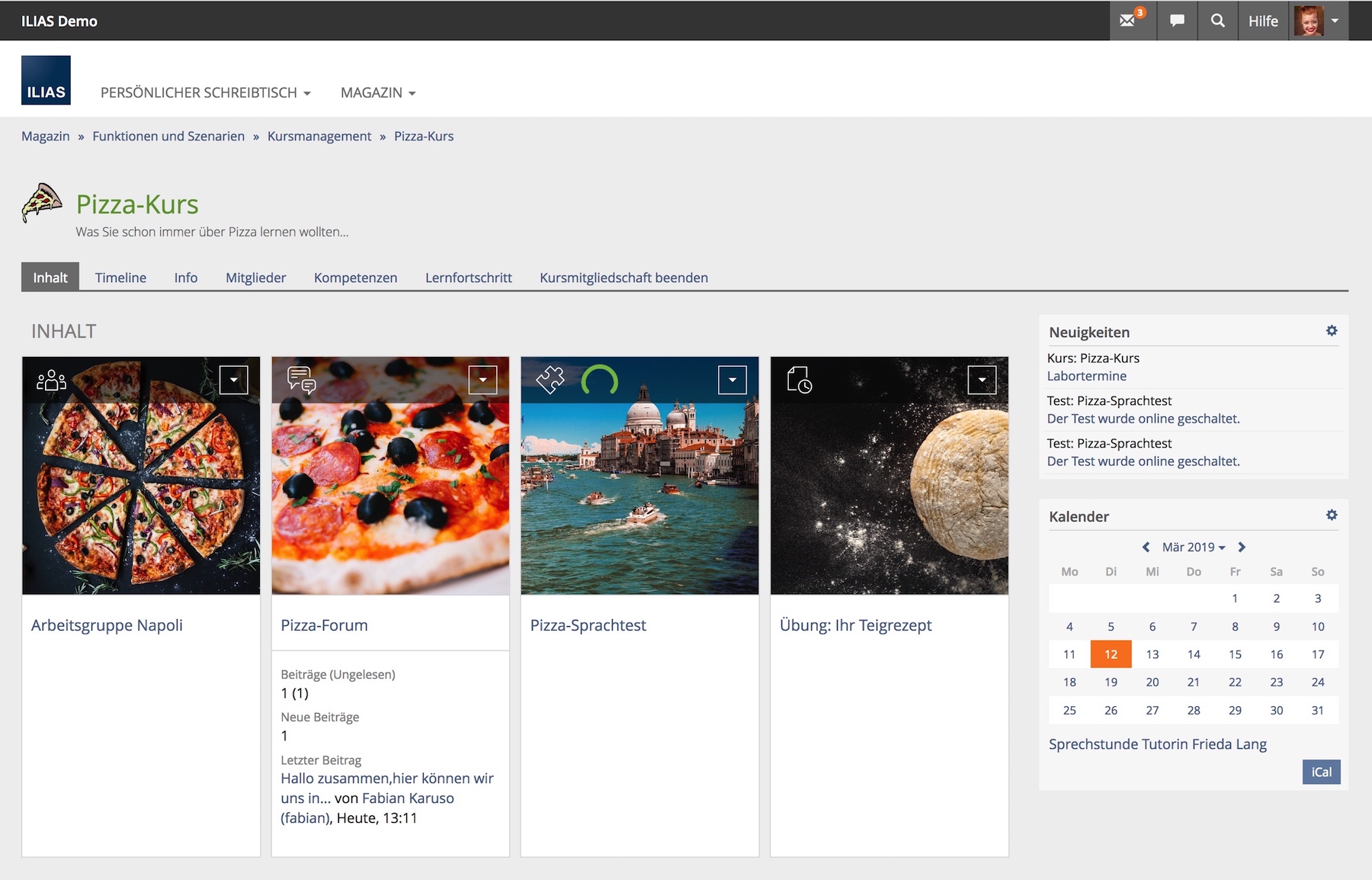Viewport: 1372px width, 880px height.
Task: Click the Pizza-Forum forum icon
Action: pyautogui.click(x=301, y=380)
